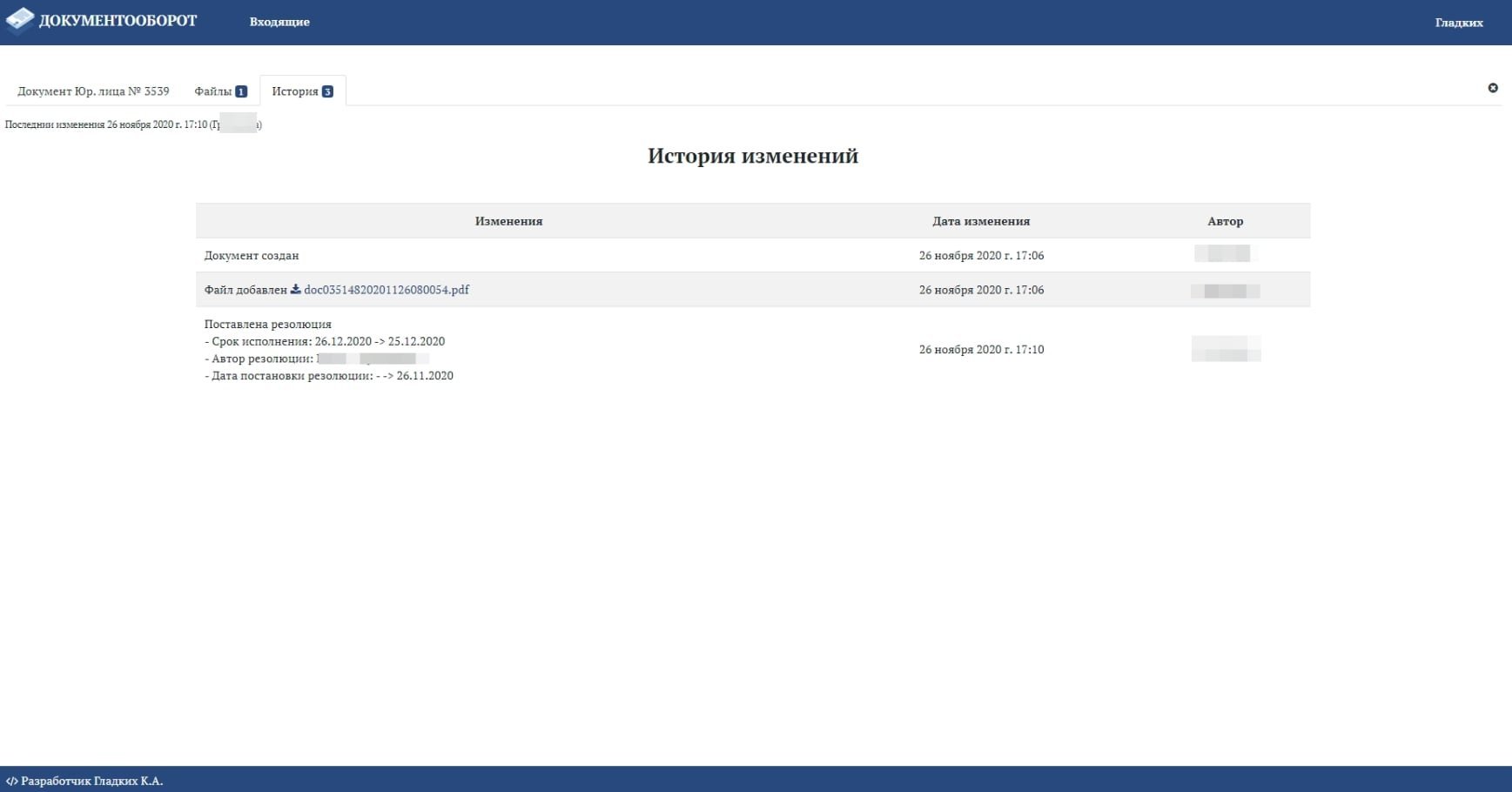Click the 26 ноября 2020 г. 17:10 date cell
1512x792 pixels.
(x=981, y=350)
